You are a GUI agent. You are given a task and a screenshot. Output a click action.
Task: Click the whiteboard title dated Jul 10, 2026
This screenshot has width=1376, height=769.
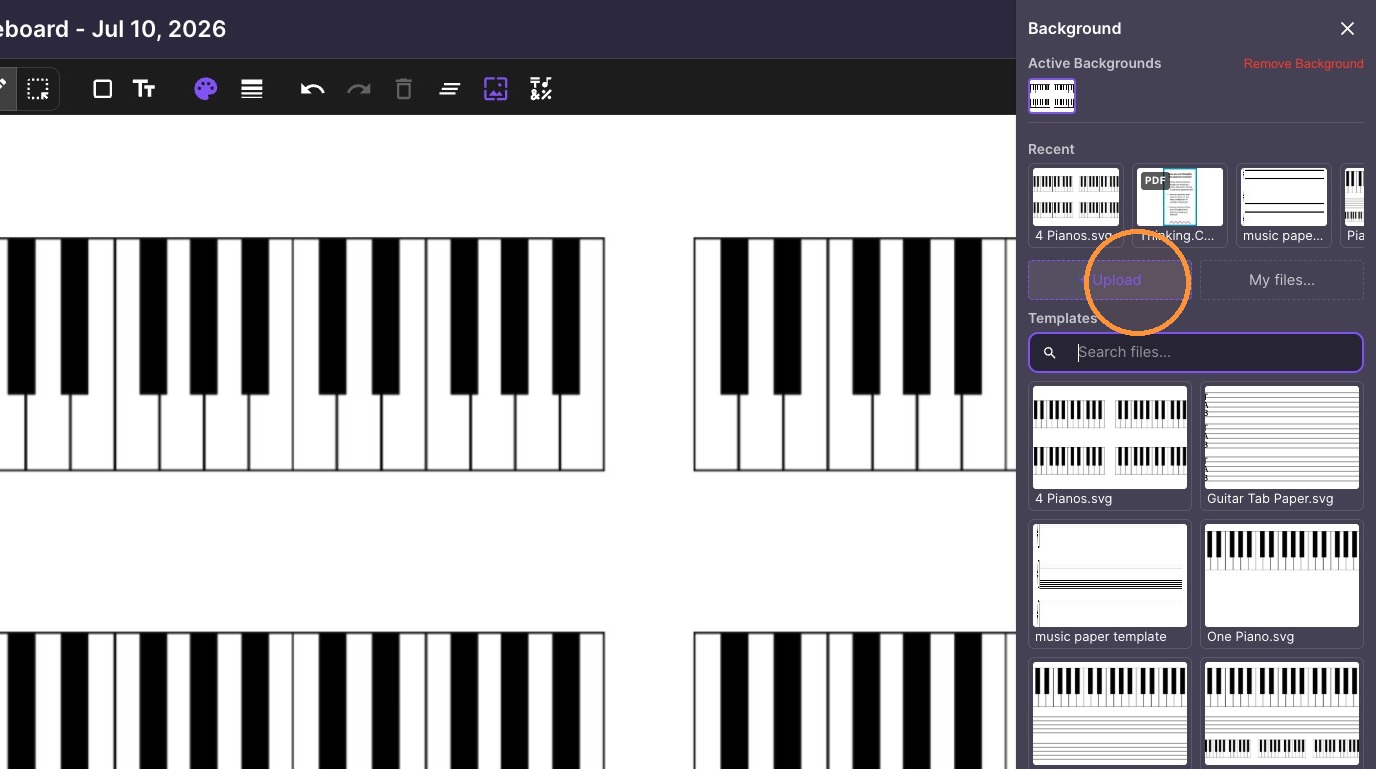113,28
